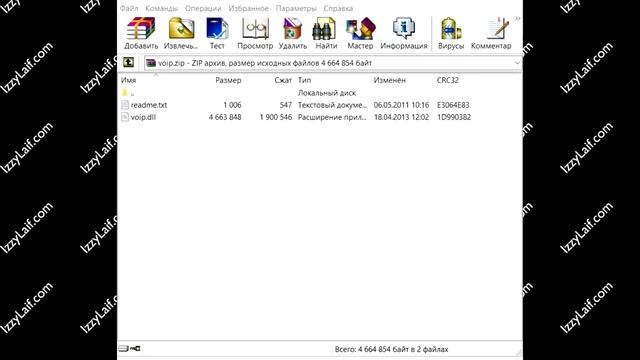Expand the toolbar overflow chevron
This screenshot has width=640, height=360.
click(518, 18)
